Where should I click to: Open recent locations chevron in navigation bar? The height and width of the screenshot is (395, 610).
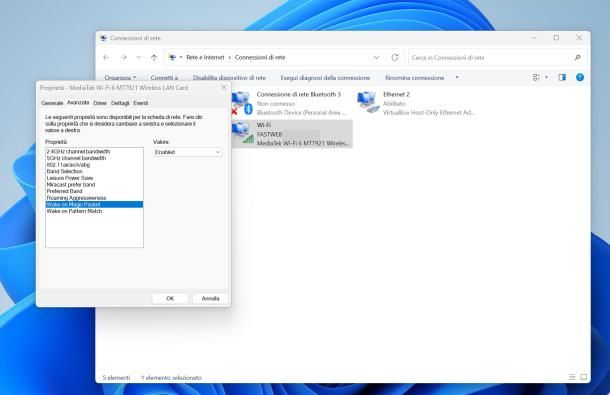pyautogui.click(x=138, y=58)
